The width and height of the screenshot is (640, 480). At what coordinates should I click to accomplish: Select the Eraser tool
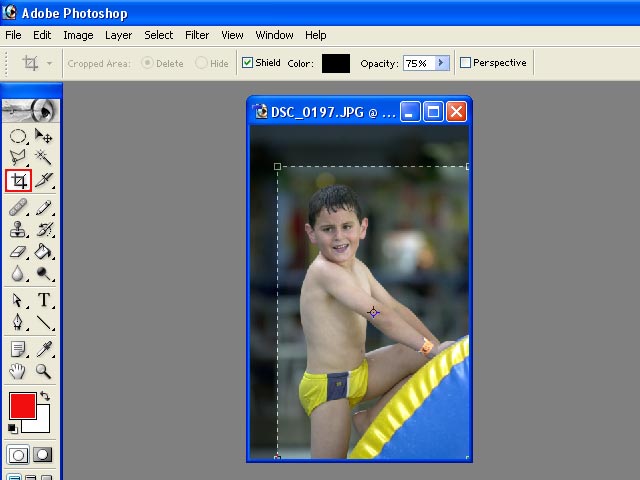(x=18, y=251)
